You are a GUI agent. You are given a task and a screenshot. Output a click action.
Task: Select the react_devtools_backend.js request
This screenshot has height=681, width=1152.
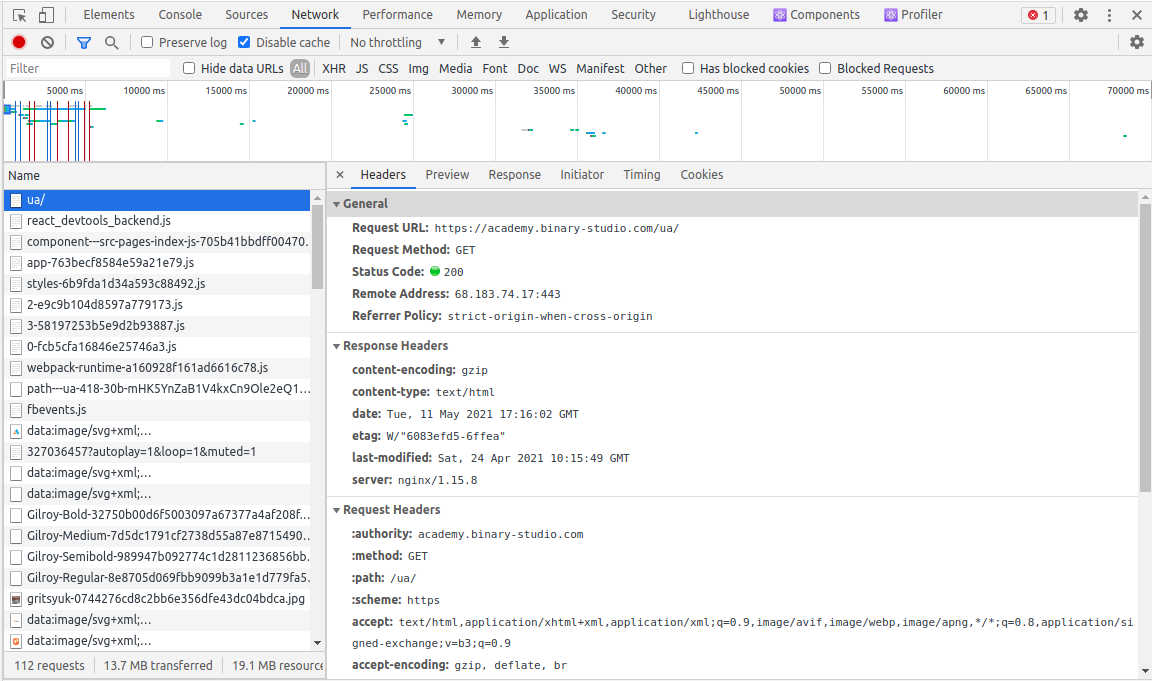tap(157, 220)
